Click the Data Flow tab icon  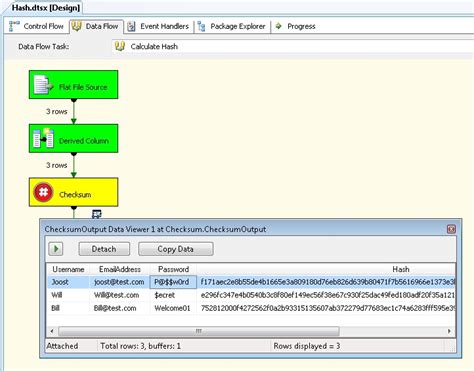click(77, 26)
